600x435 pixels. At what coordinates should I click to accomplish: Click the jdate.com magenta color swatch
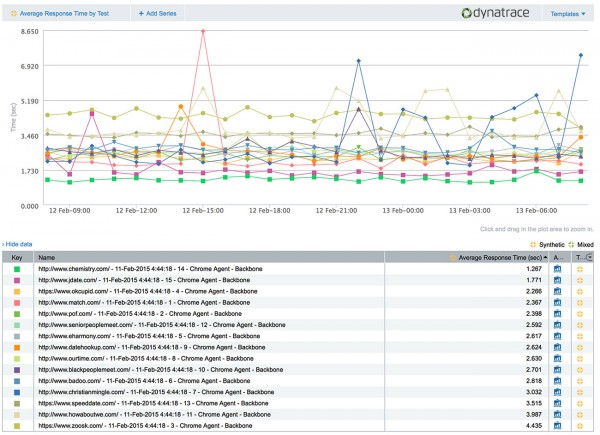17,280
